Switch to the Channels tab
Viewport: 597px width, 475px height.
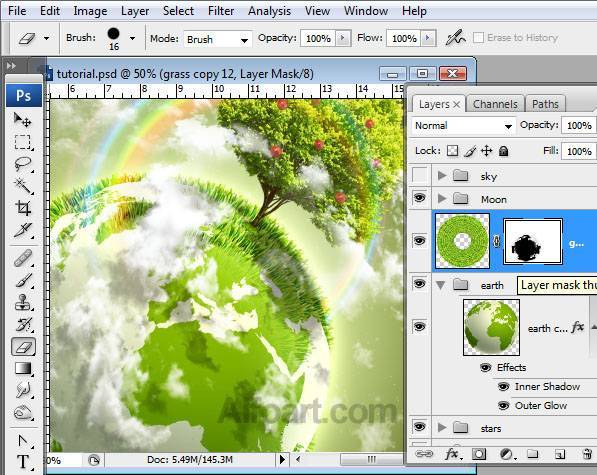(495, 104)
